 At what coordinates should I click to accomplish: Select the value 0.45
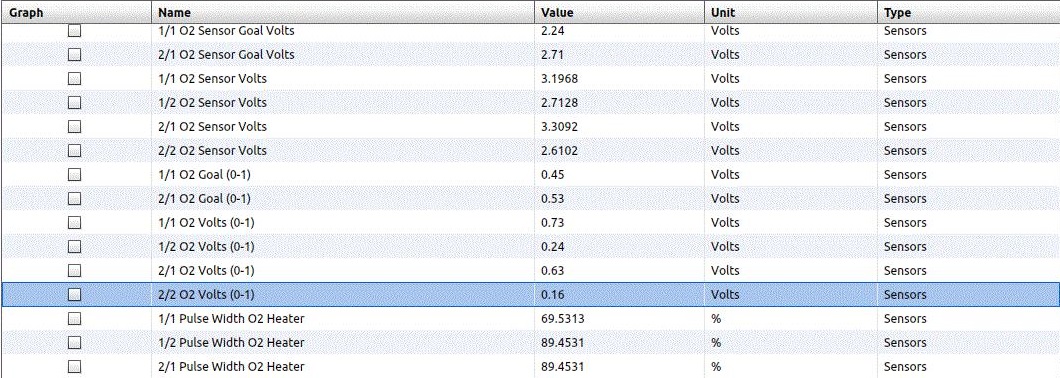(552, 175)
